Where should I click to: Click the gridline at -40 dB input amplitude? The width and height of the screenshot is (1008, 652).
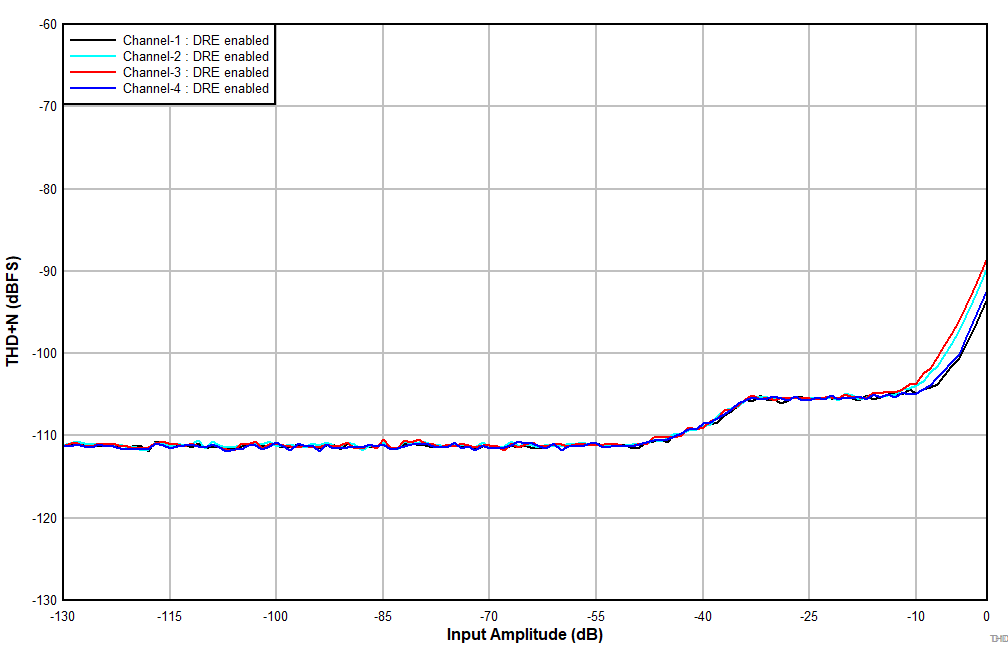pyautogui.click(x=703, y=300)
